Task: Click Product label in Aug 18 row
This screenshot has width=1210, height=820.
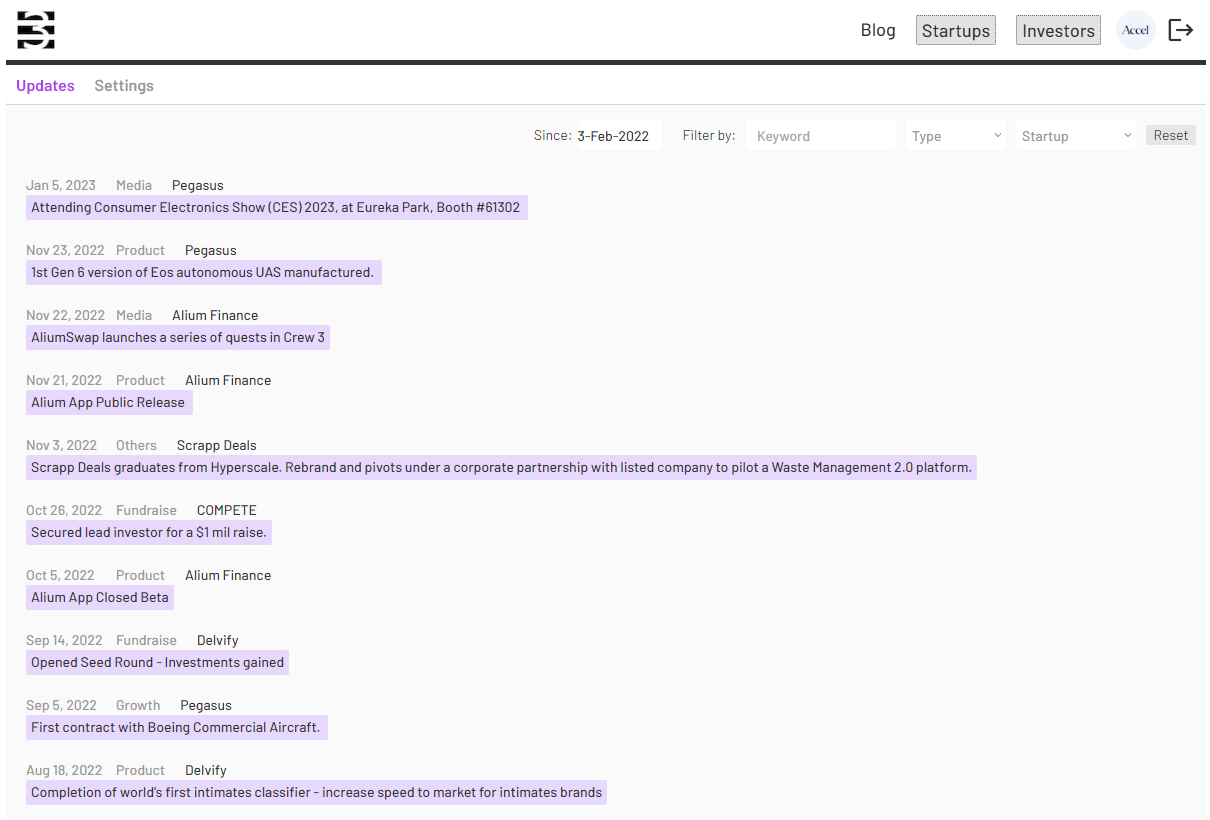Action: [140, 771]
